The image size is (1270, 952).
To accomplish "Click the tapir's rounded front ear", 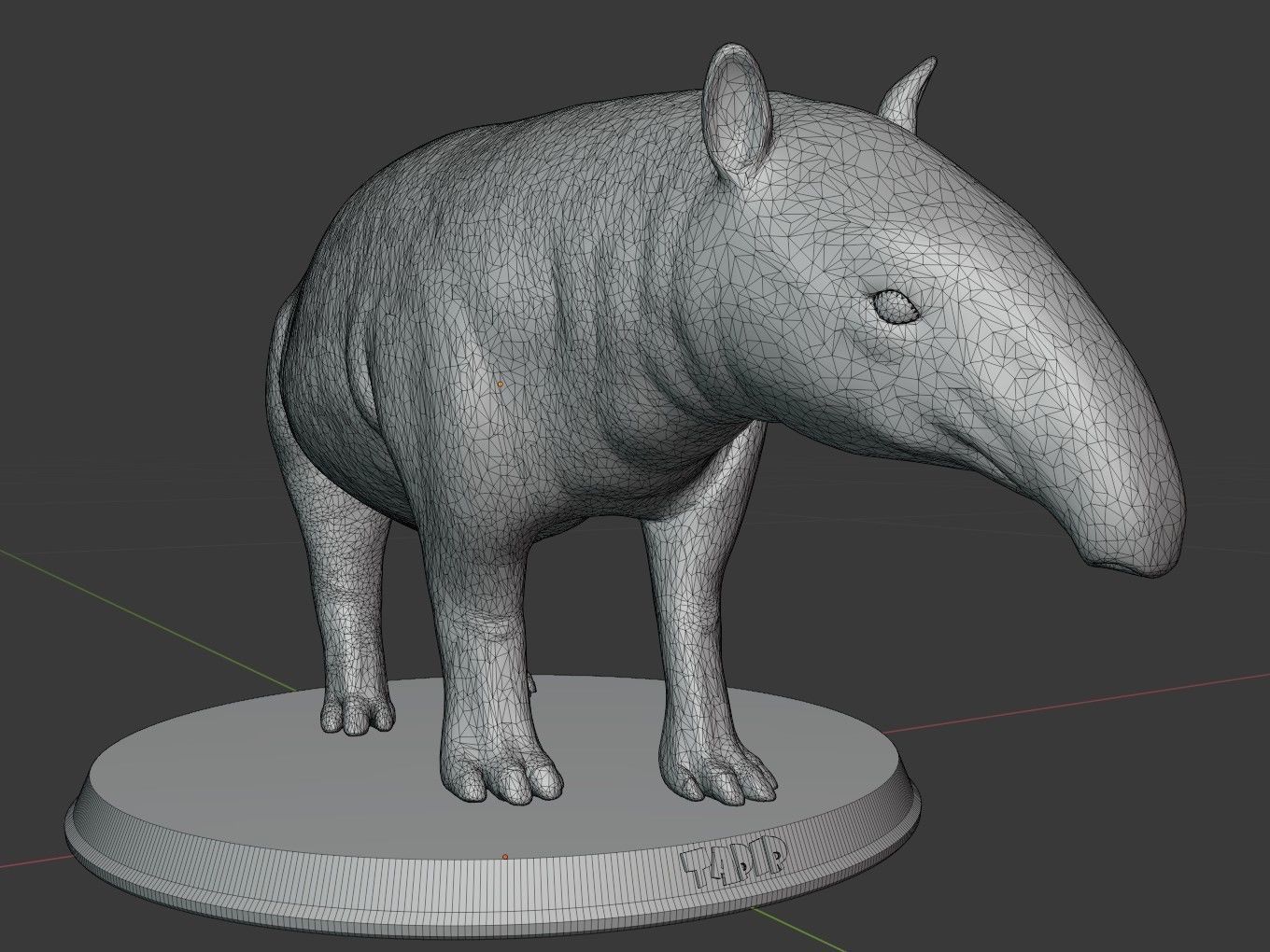I will tap(738, 112).
